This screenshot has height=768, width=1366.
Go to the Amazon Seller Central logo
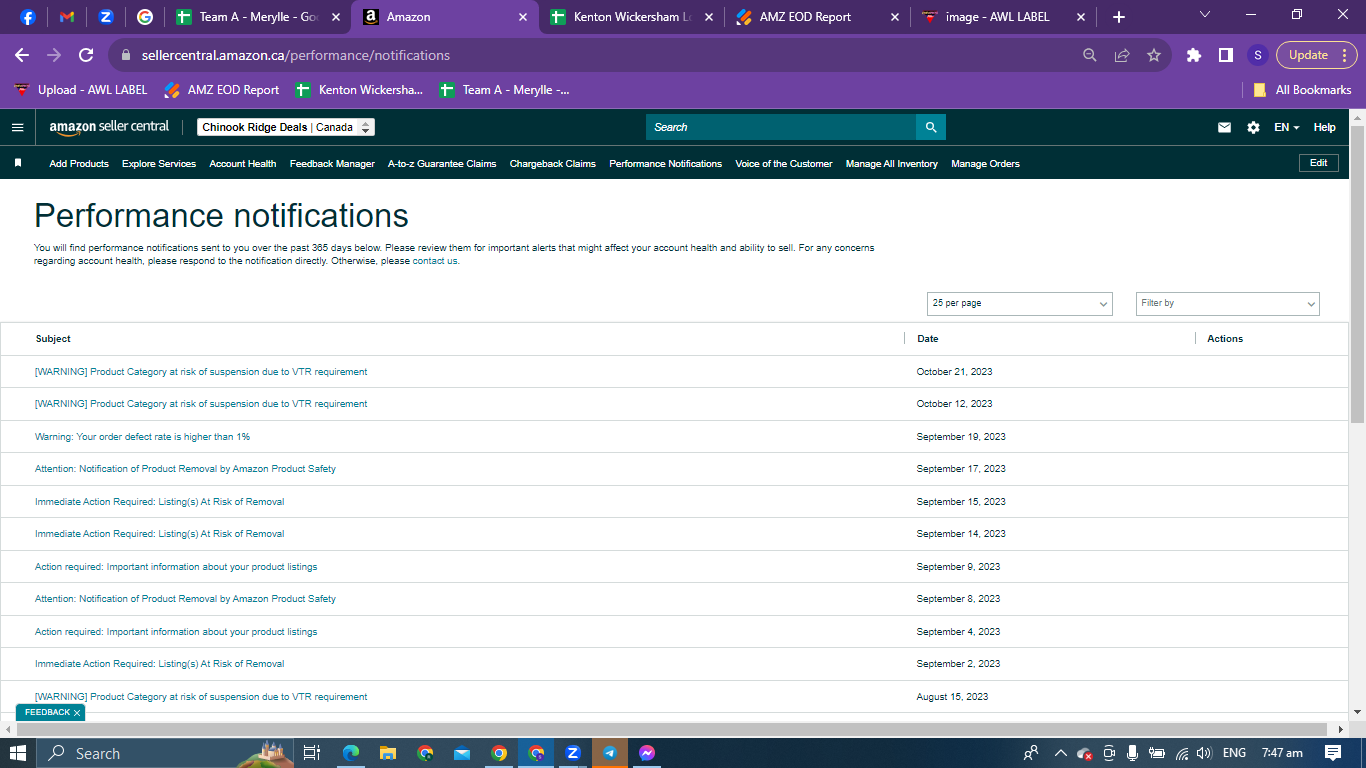(109, 127)
